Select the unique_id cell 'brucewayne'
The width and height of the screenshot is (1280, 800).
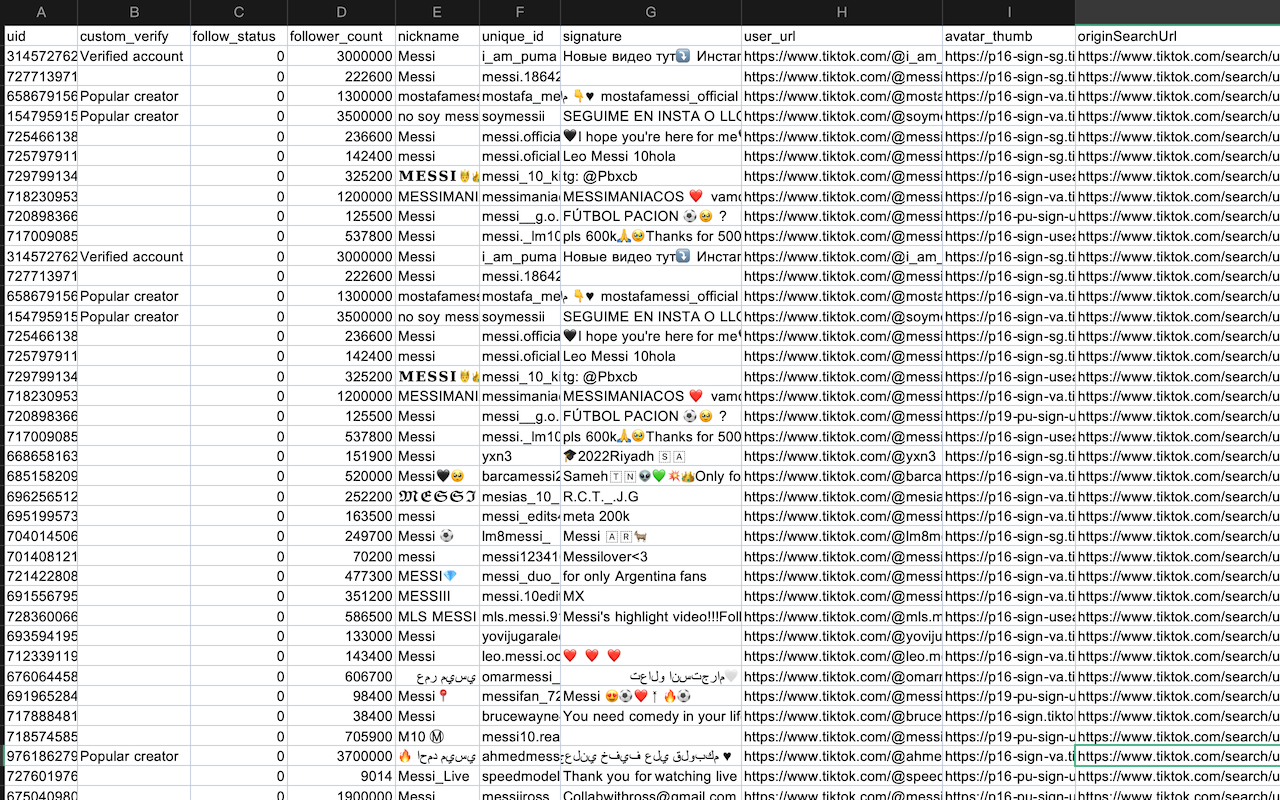(x=520, y=716)
